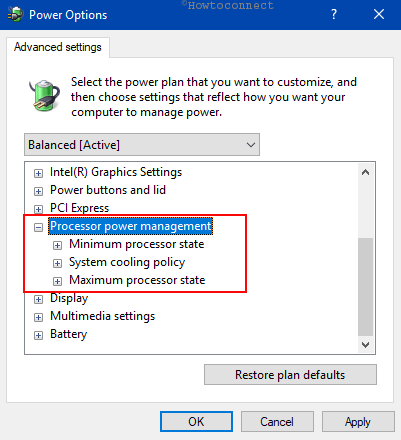
Task: Collapse Processor power management node
Action: 38,227
